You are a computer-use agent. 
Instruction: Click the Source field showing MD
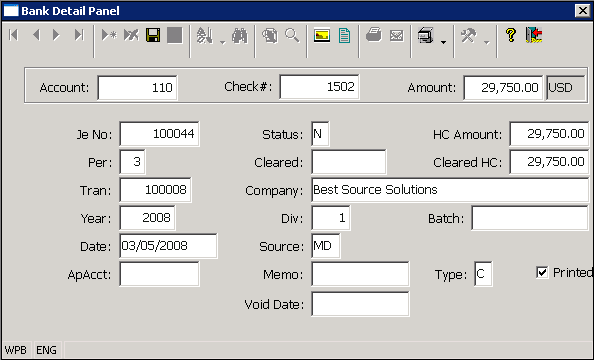[x=326, y=246]
